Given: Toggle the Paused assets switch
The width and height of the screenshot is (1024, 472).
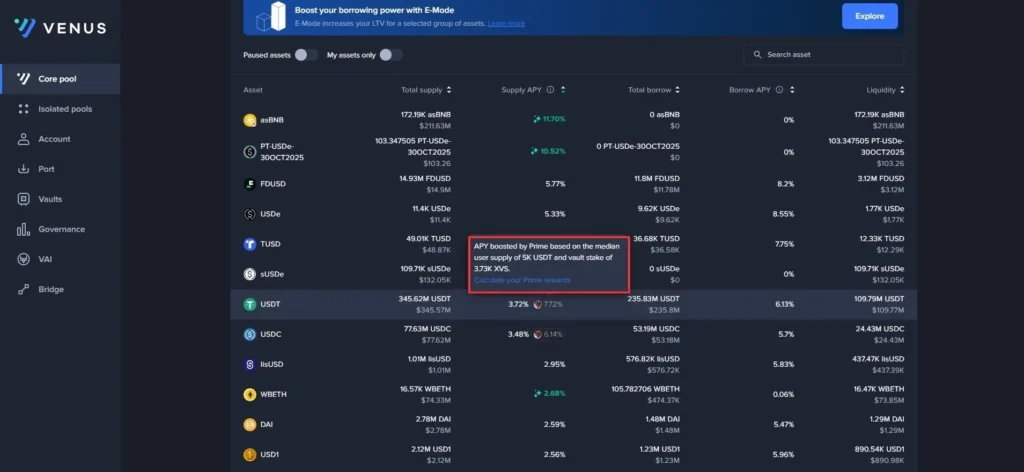Looking at the screenshot, I should pos(306,55).
